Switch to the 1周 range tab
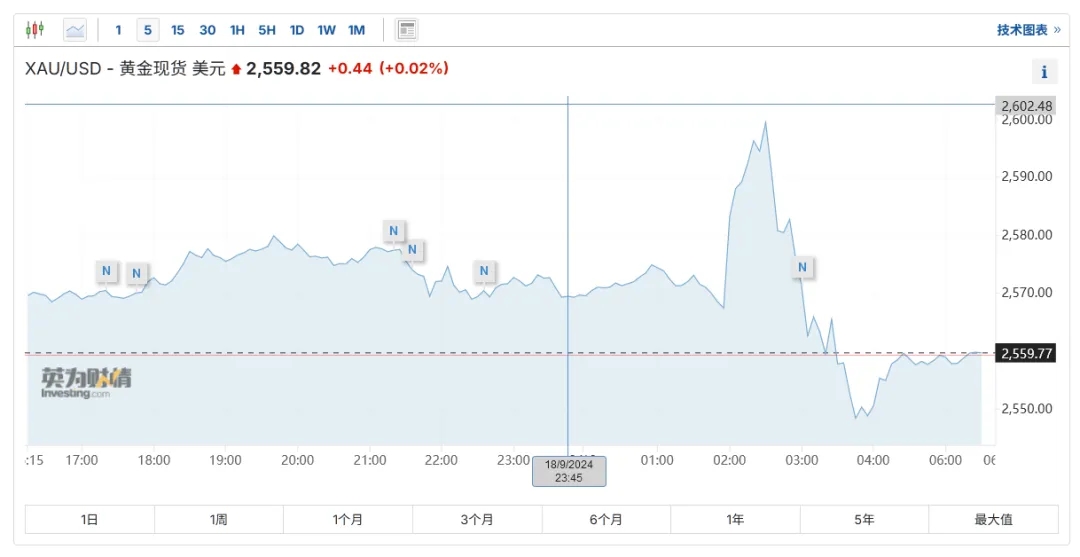Image resolution: width=1080 pixels, height=557 pixels. [x=219, y=519]
